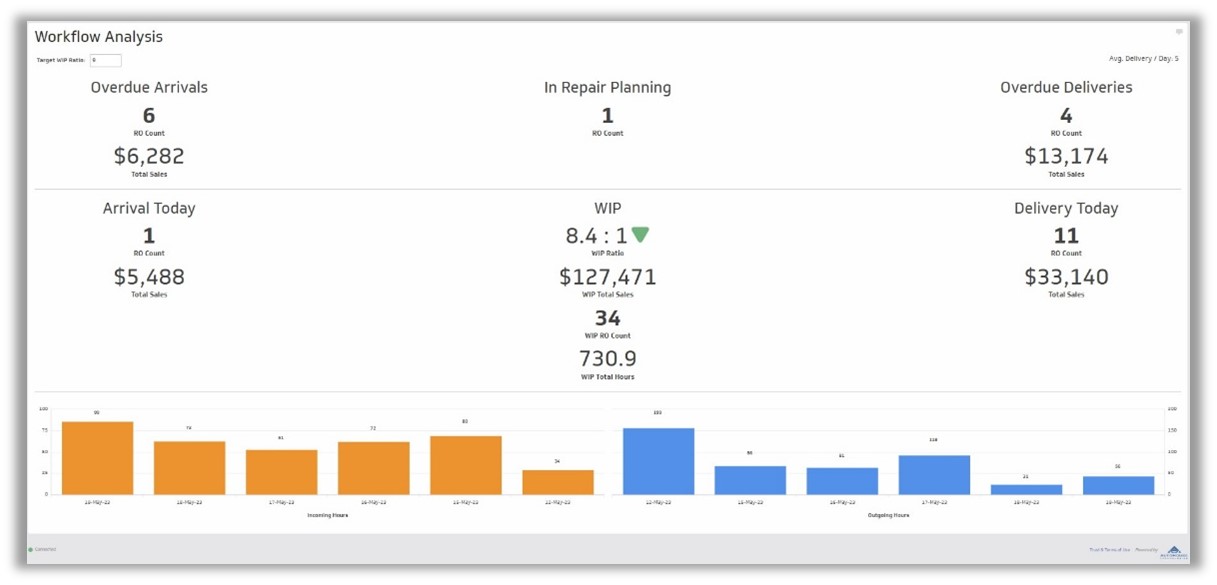Click the In Repair Planning RO count
The width and height of the screenshot is (1217, 585).
click(x=607, y=116)
